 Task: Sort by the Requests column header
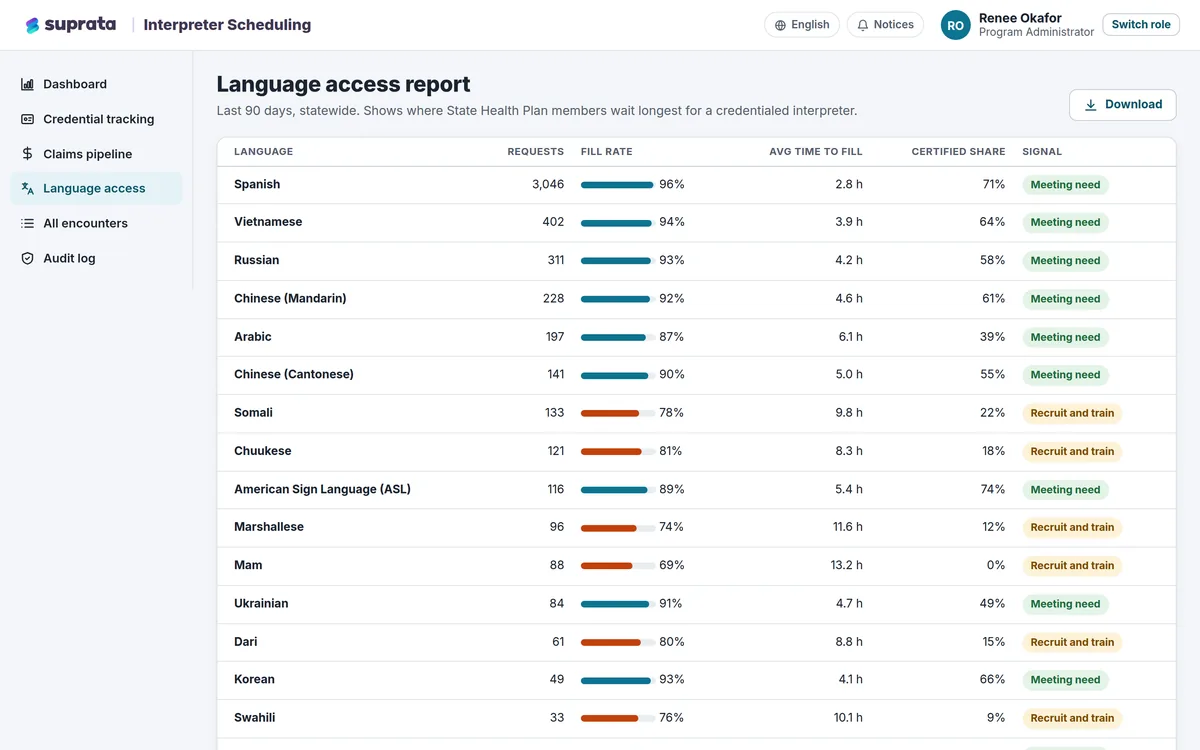(x=535, y=152)
